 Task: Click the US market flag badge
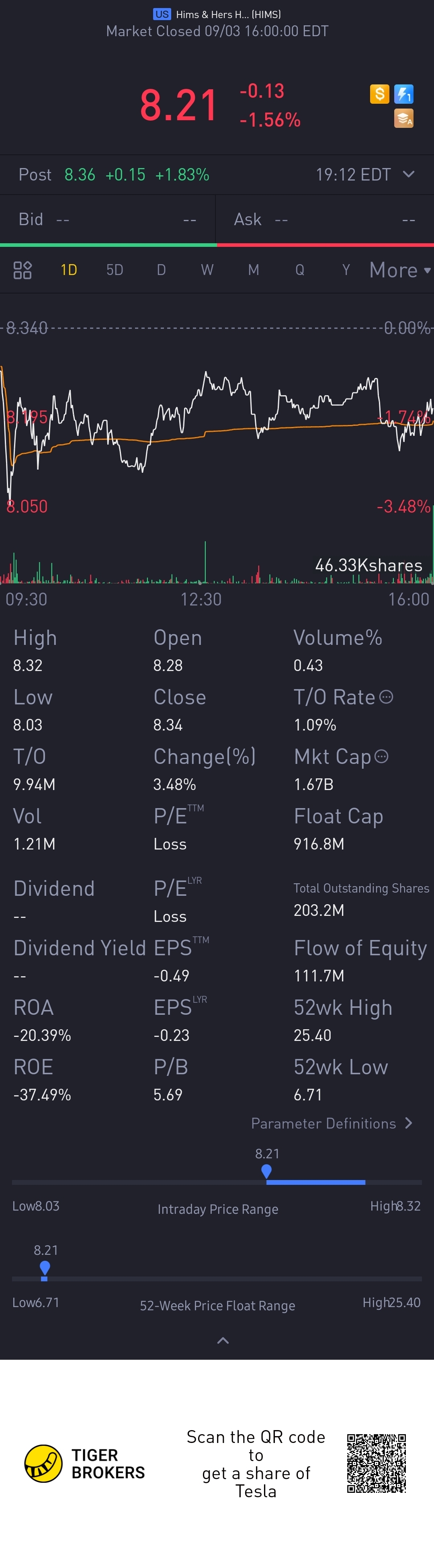[162, 14]
